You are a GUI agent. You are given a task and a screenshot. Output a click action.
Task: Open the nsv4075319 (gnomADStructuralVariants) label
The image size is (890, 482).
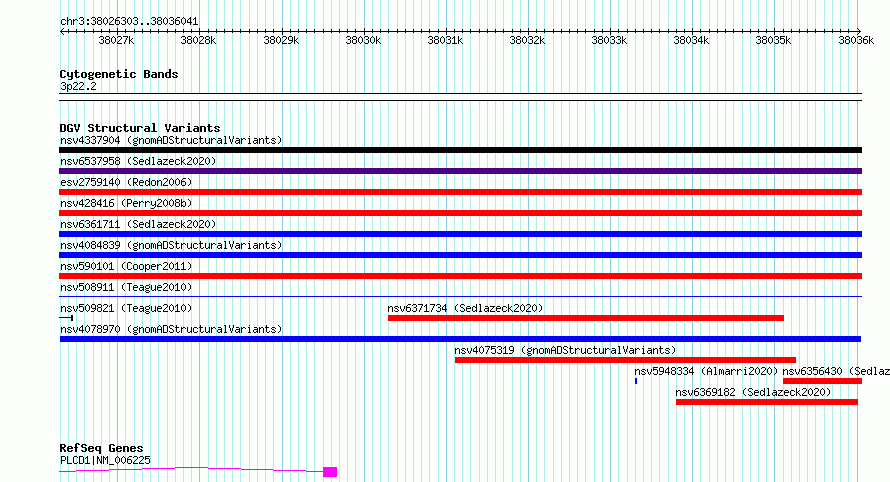coord(565,350)
